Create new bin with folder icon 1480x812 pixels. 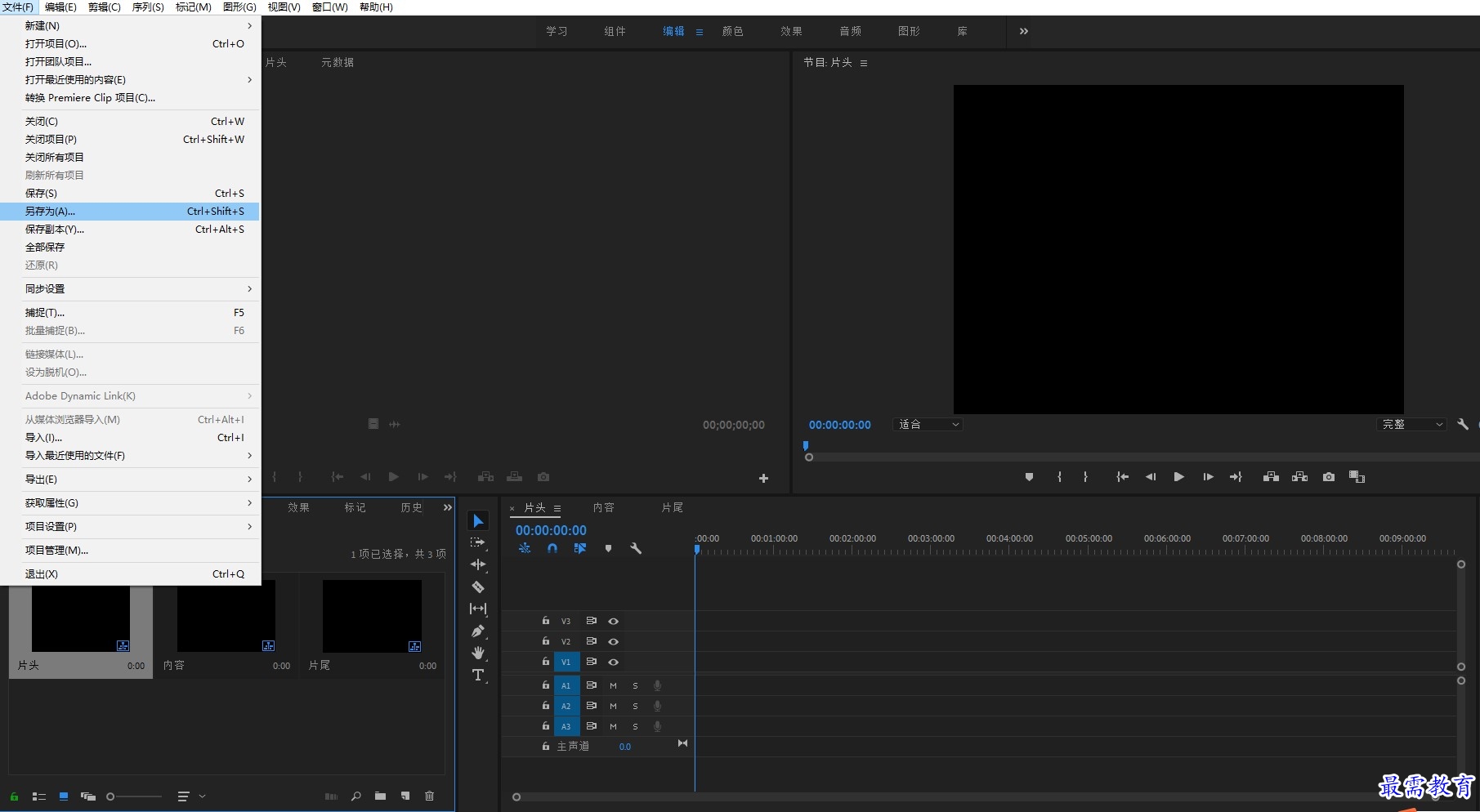point(381,796)
